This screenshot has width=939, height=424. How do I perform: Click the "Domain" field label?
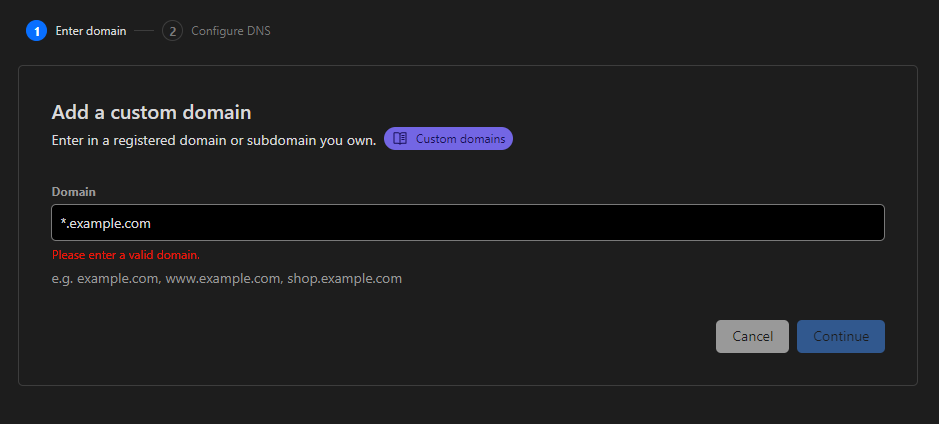click(x=73, y=191)
